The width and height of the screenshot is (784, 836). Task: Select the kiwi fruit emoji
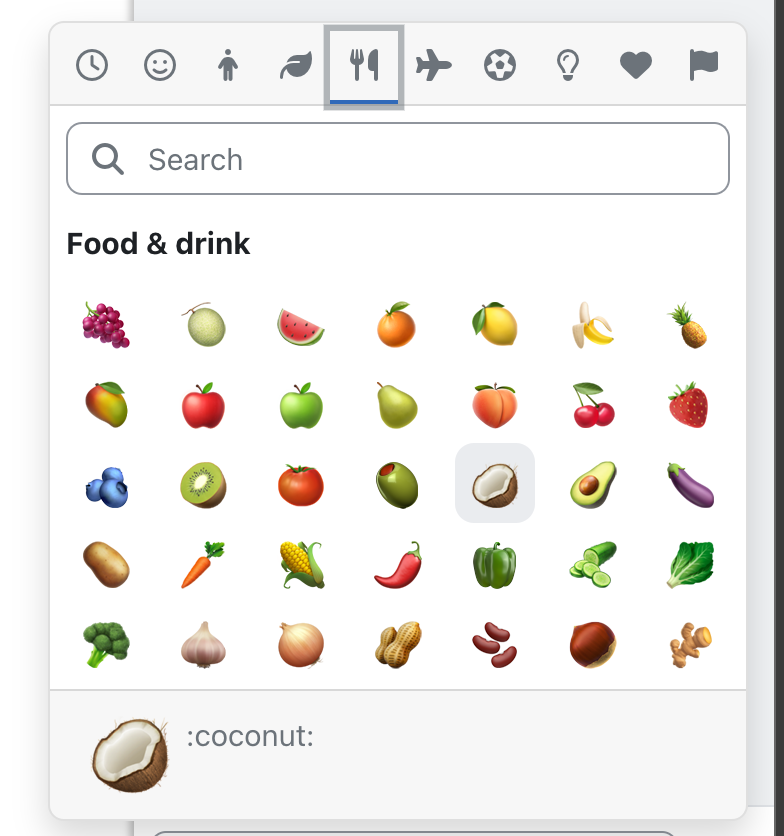203,485
